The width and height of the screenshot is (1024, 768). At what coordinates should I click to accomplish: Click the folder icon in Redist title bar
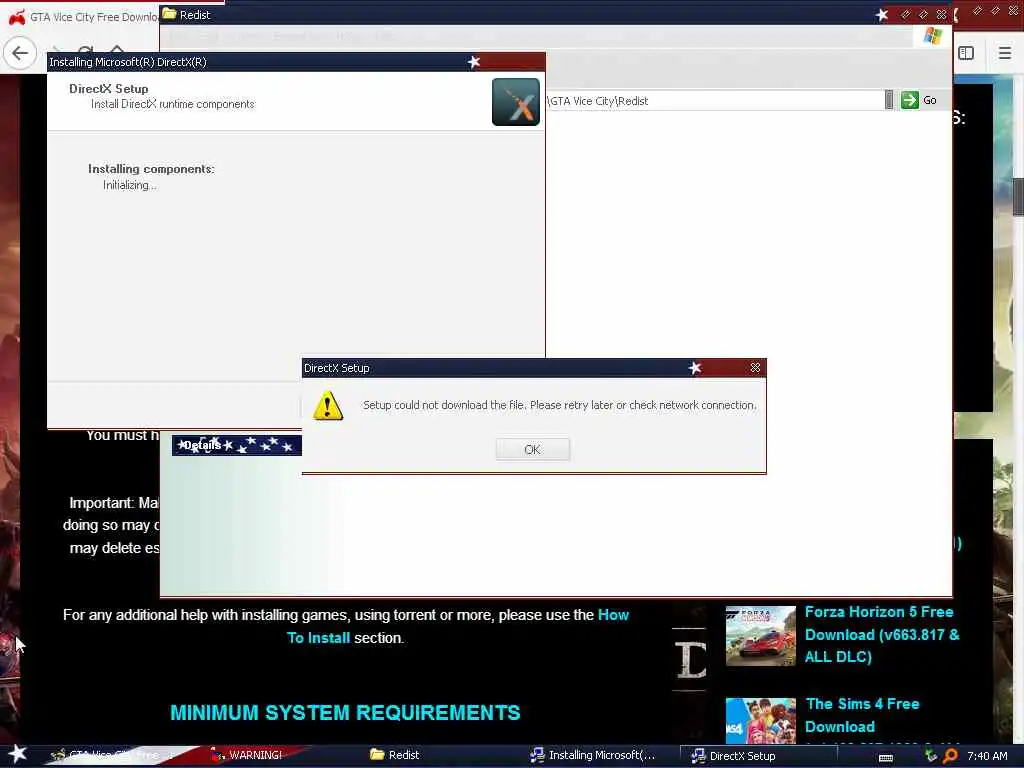click(169, 14)
